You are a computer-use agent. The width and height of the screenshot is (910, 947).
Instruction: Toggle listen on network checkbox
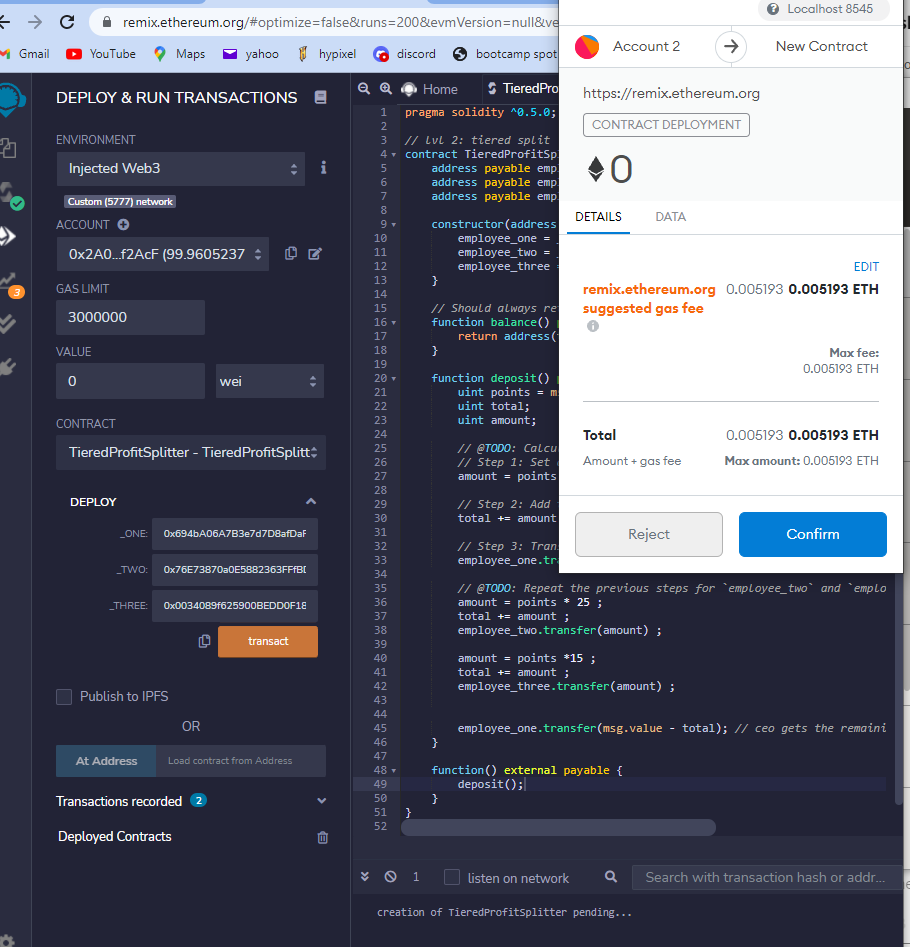pos(452,877)
